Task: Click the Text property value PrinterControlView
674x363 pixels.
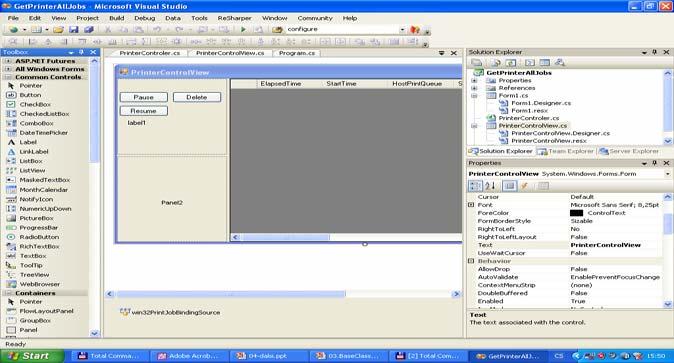Action: coord(605,245)
